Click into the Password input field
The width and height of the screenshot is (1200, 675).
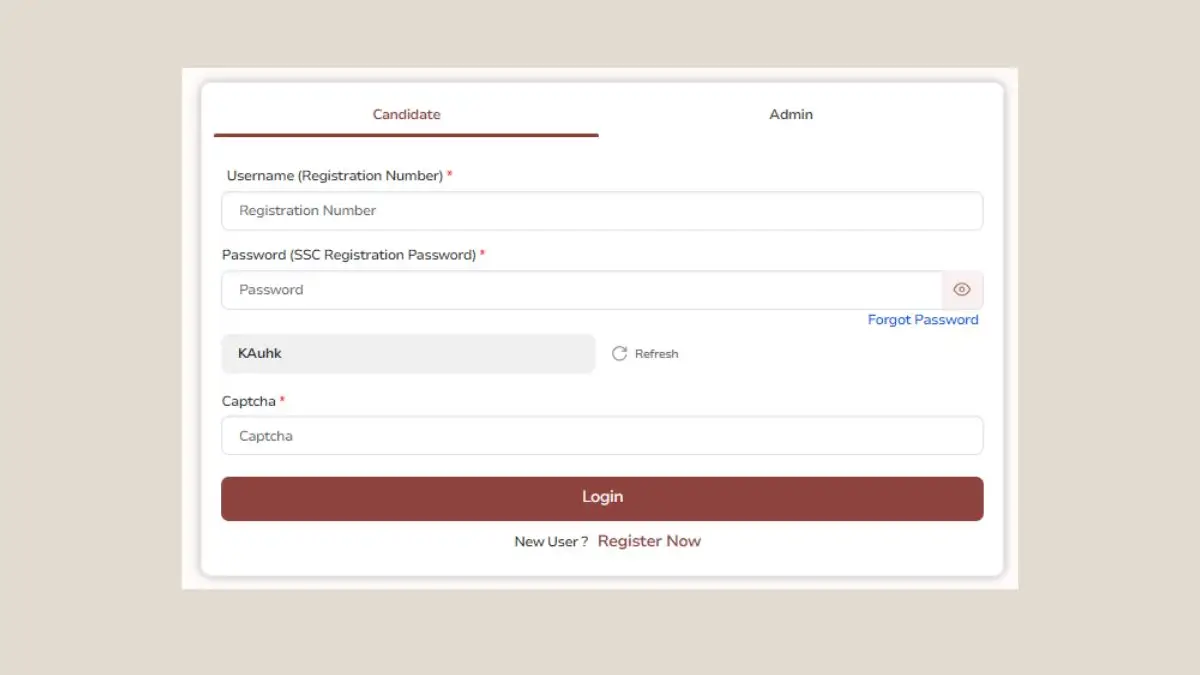(x=581, y=290)
